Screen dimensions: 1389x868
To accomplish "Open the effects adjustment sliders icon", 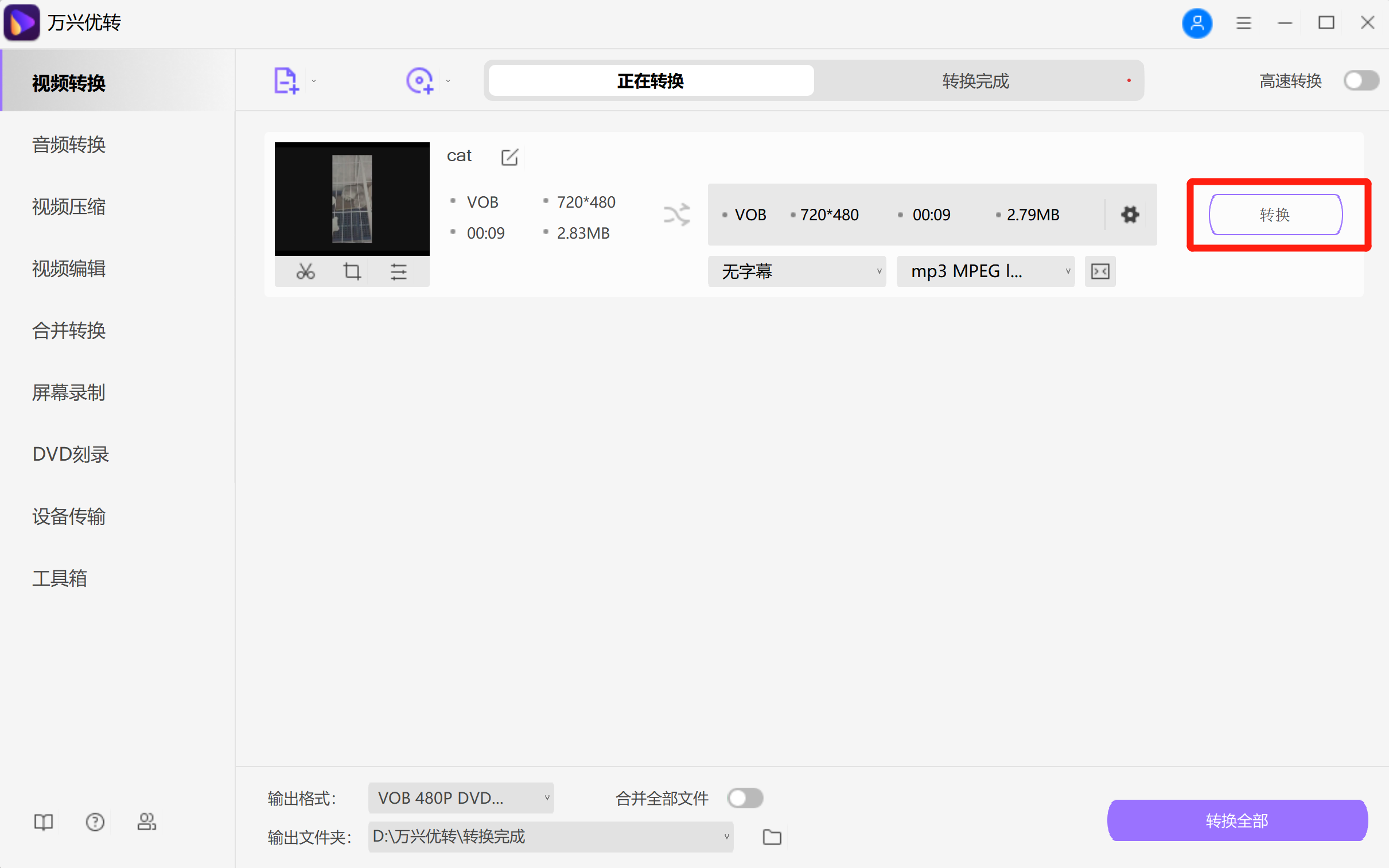I will pos(398,271).
